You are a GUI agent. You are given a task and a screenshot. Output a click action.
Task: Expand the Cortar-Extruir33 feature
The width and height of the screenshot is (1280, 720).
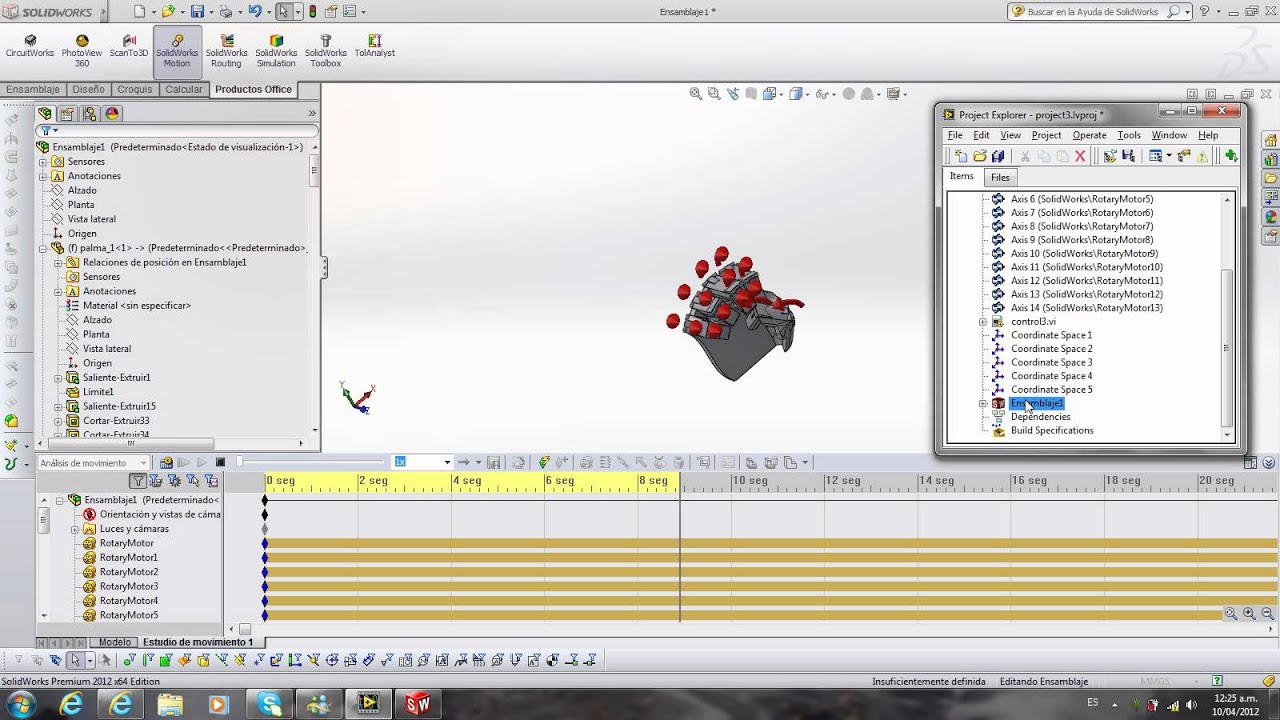click(59, 421)
